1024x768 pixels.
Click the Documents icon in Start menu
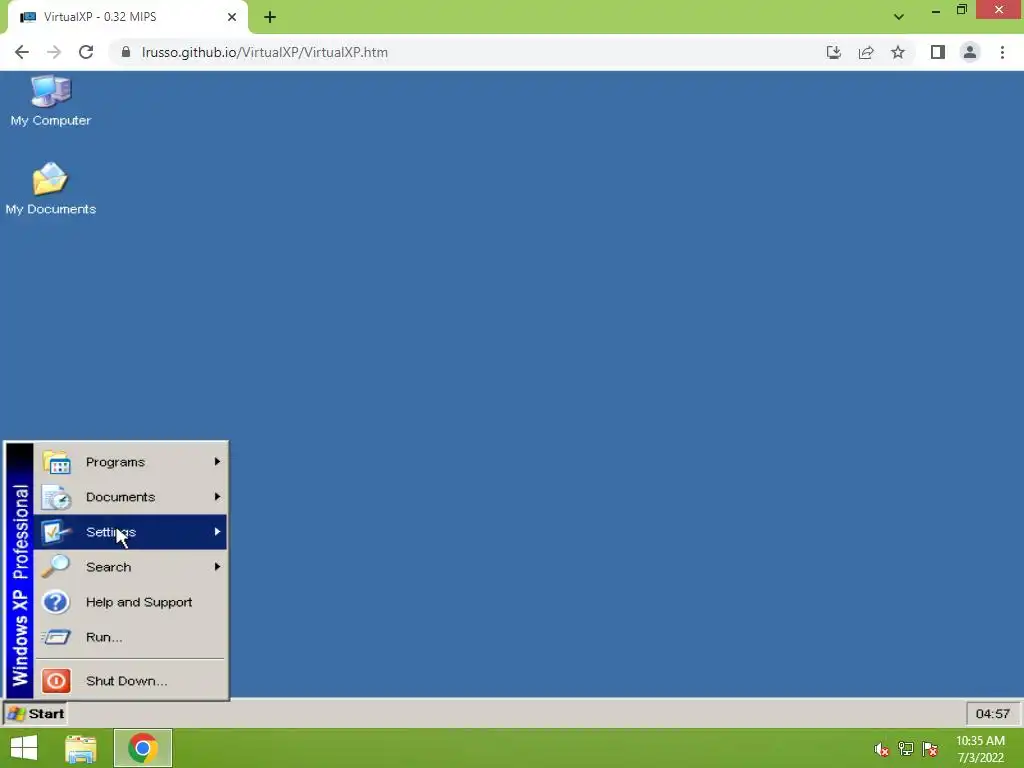click(57, 497)
